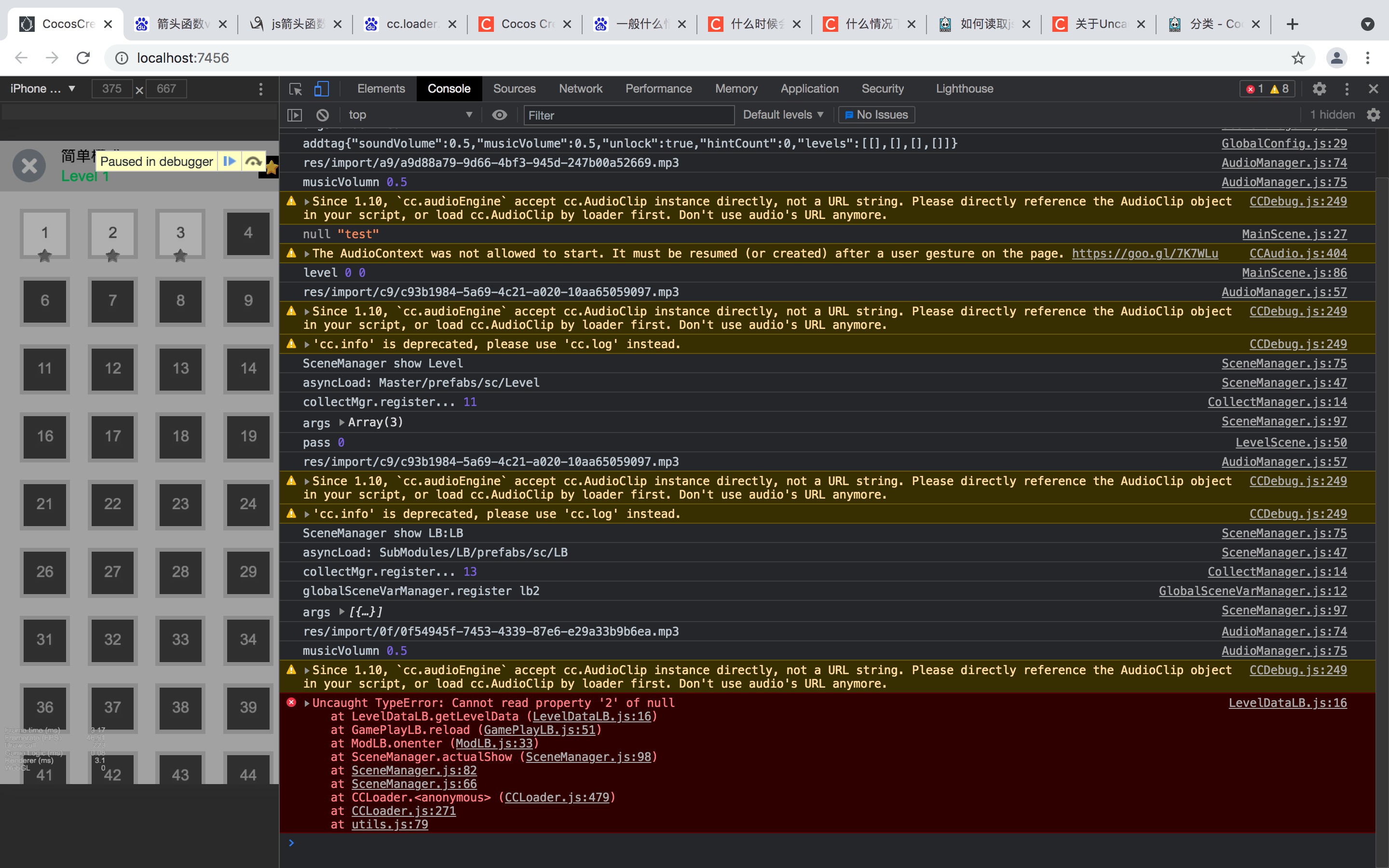Image resolution: width=1389 pixels, height=868 pixels.
Task: Clear the console with the clear icon
Action: (x=323, y=115)
